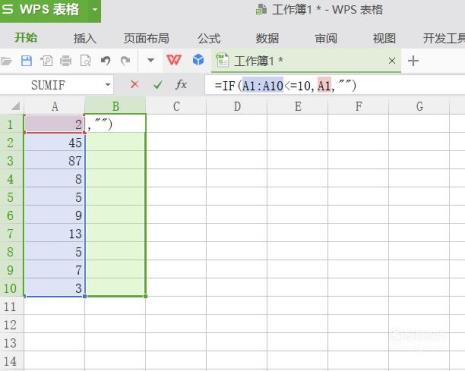Select column A header
This screenshot has width=465, height=371.
[55, 106]
